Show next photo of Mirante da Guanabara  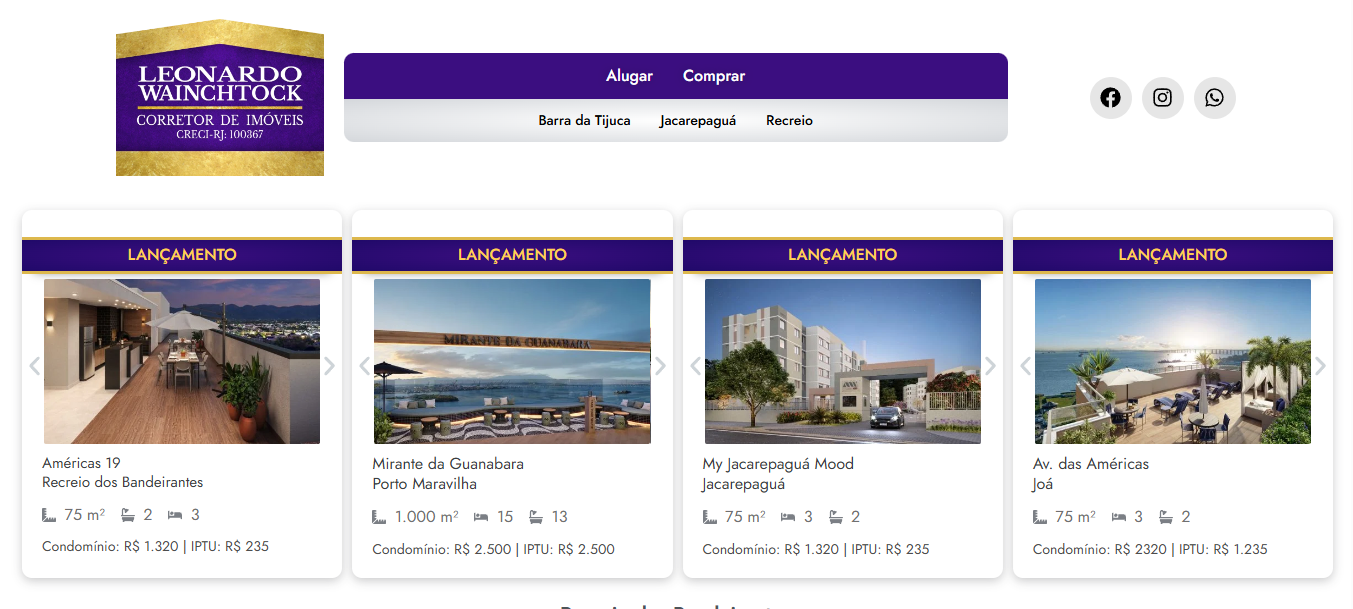(x=659, y=366)
